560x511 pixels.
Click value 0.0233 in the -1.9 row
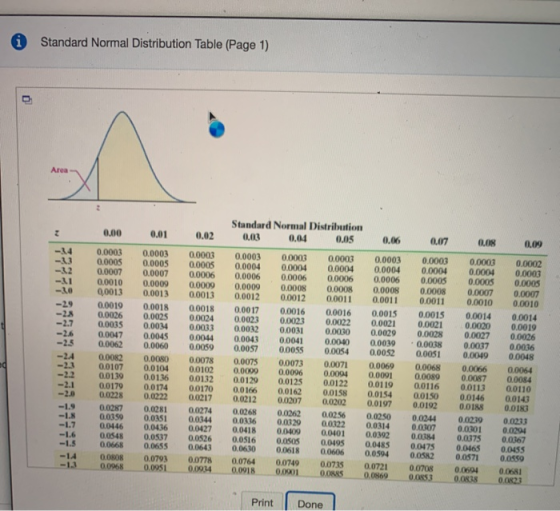tap(515, 421)
